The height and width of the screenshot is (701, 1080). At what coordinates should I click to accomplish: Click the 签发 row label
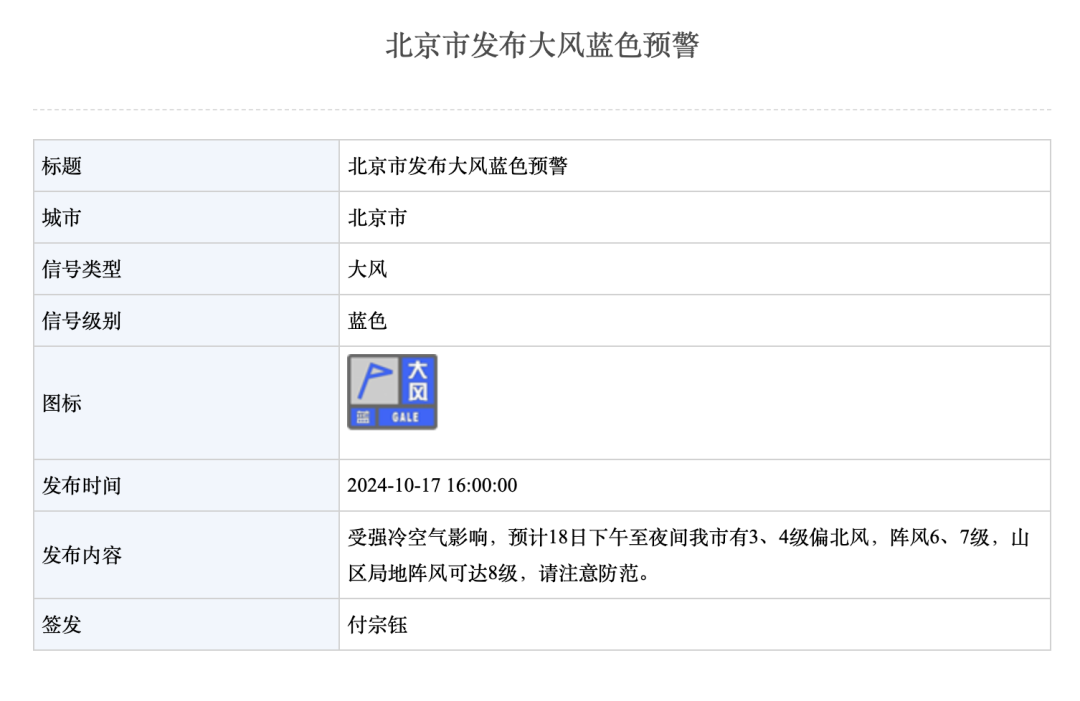click(x=62, y=626)
